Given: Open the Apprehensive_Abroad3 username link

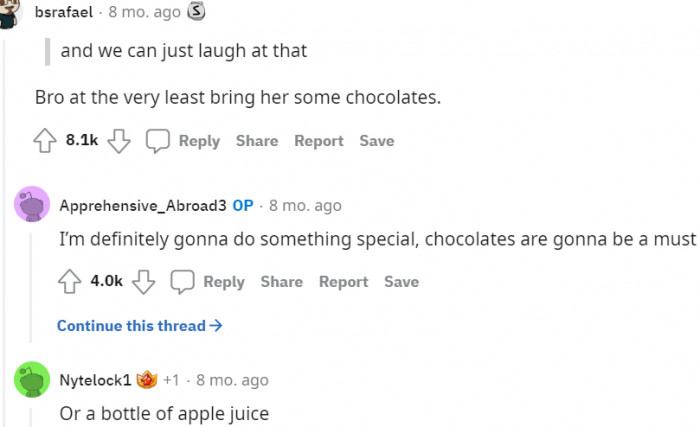Looking at the screenshot, I should [143, 206].
